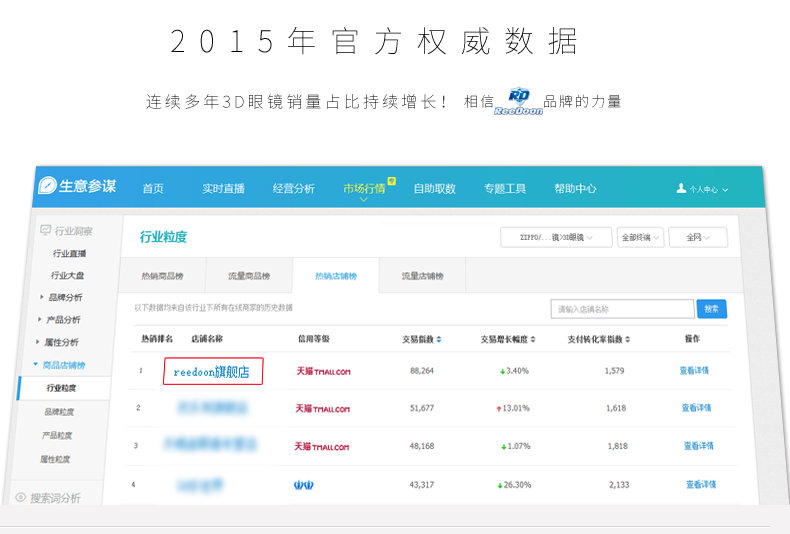
Task: Open the 全部终端 dropdown
Action: (640, 237)
